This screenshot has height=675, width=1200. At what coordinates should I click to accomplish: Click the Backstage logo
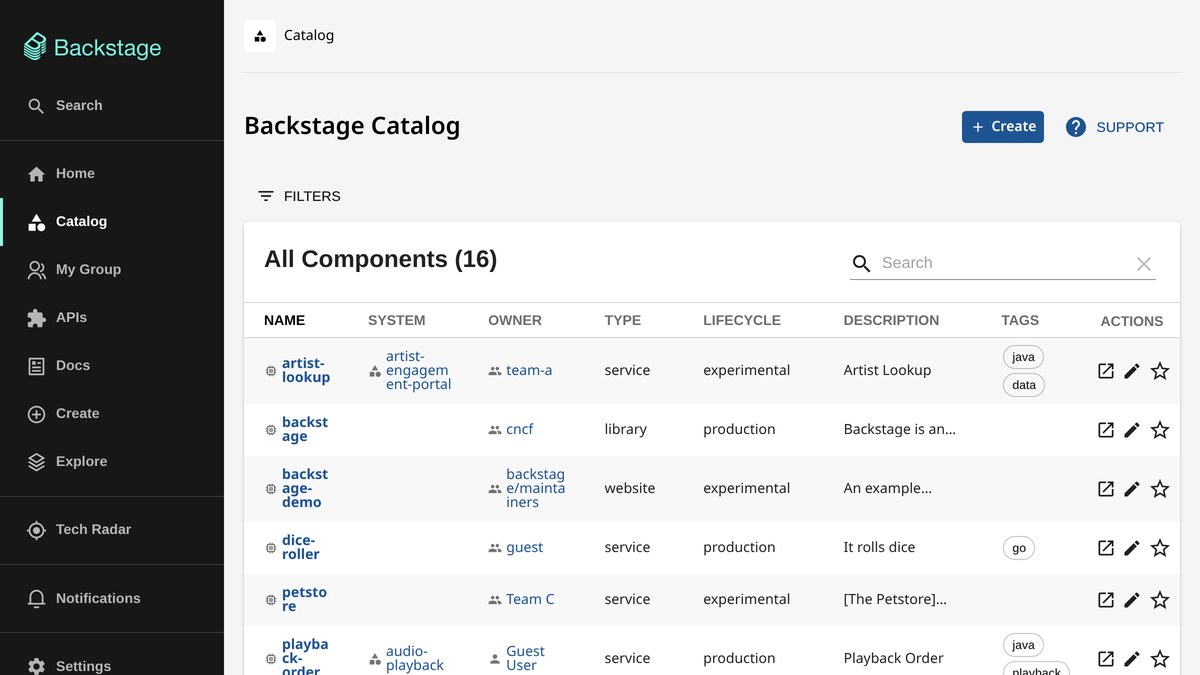point(92,47)
